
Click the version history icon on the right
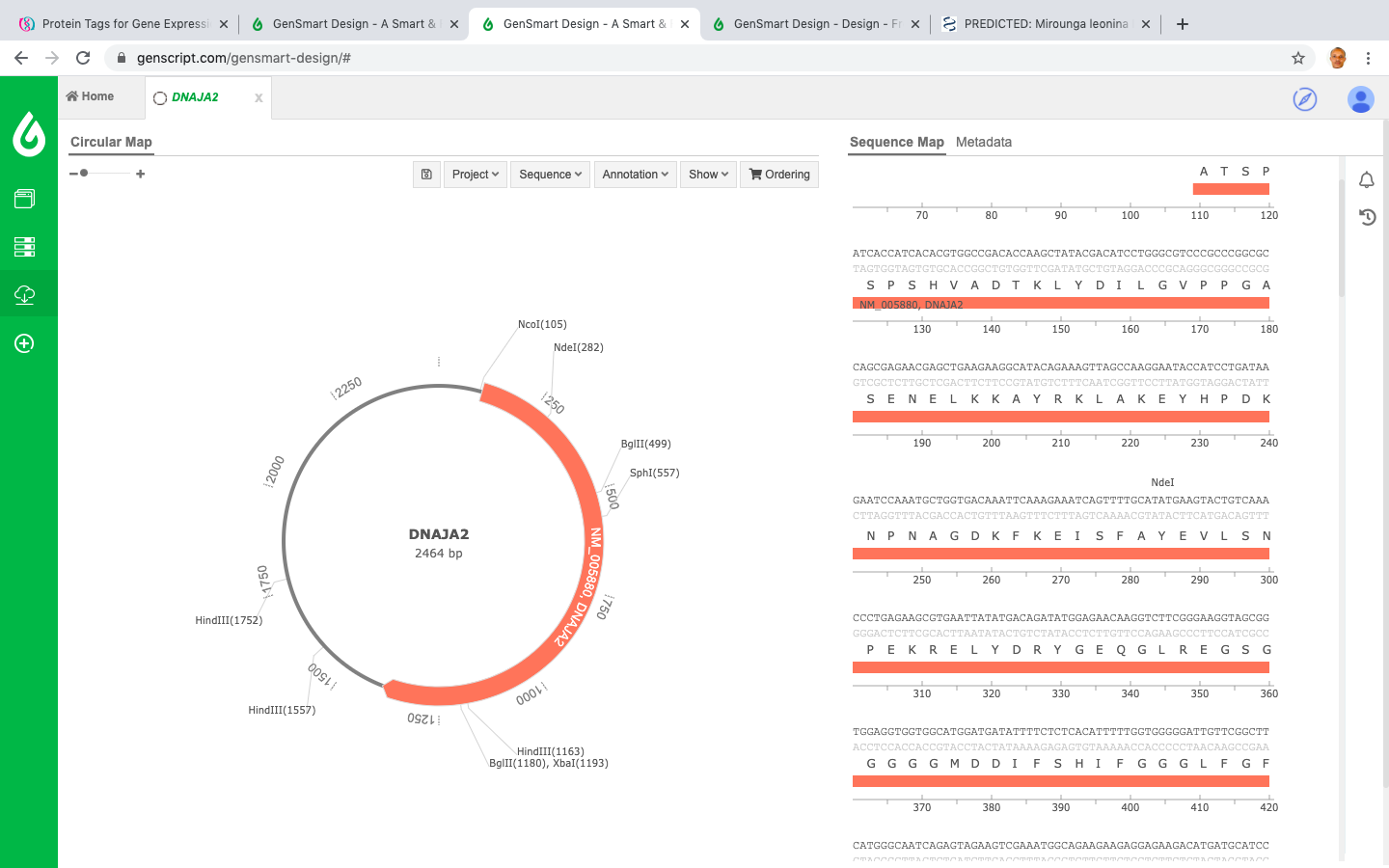1367,217
